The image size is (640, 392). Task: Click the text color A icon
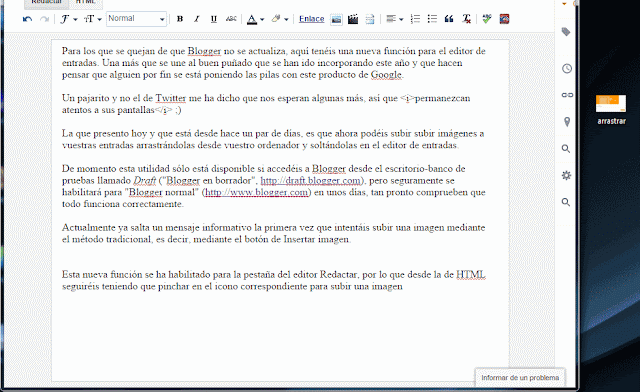[x=252, y=19]
